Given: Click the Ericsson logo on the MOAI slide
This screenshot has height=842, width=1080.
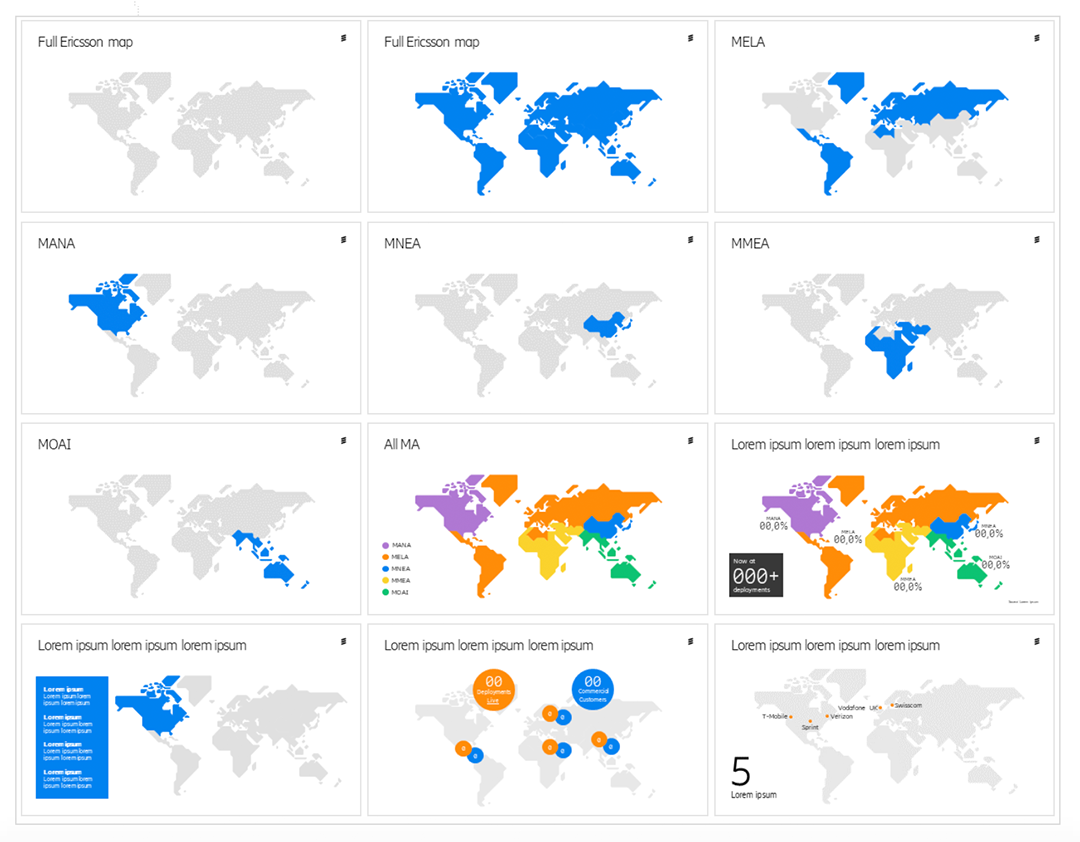Looking at the screenshot, I should 343,440.
